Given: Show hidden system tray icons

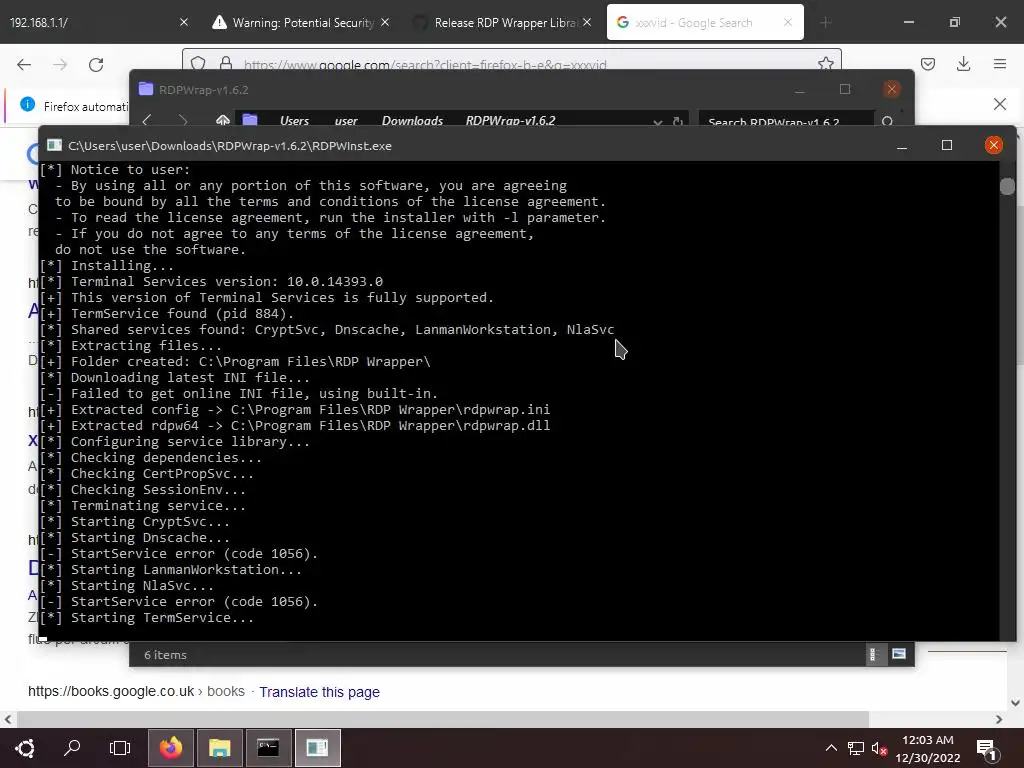Looking at the screenshot, I should pos(831,748).
